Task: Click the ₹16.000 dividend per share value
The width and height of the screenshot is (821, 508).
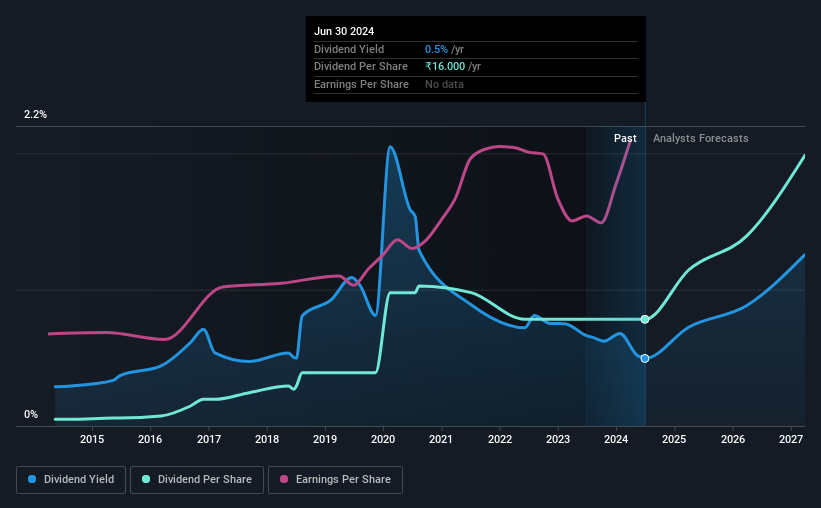Action: 445,67
